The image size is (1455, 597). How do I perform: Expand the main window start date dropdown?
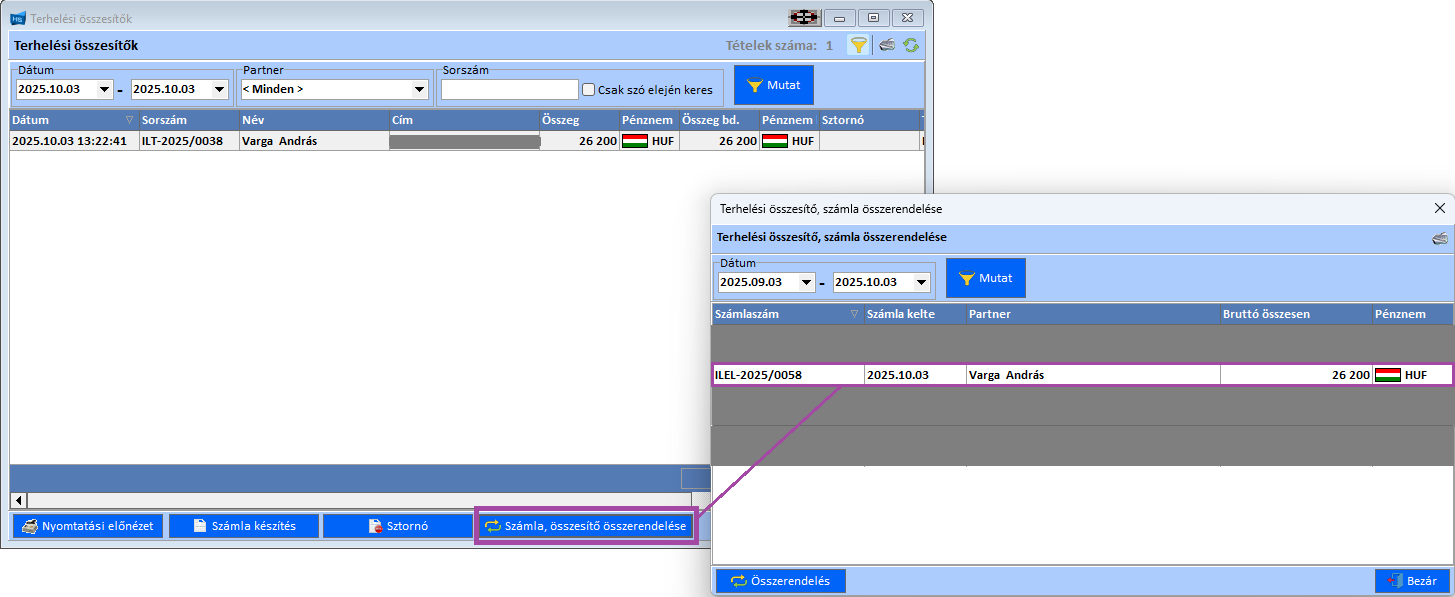(x=104, y=89)
